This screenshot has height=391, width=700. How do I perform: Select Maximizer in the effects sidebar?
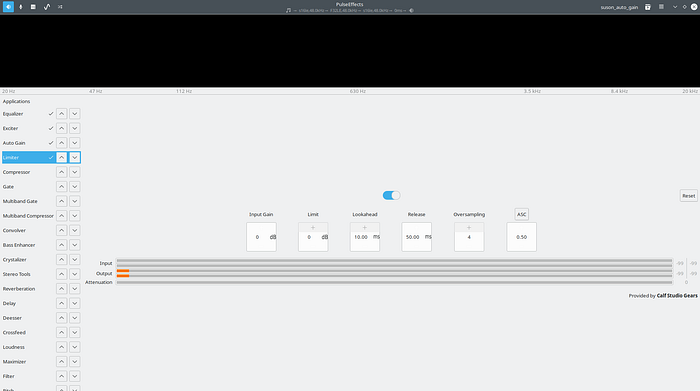click(x=14, y=362)
